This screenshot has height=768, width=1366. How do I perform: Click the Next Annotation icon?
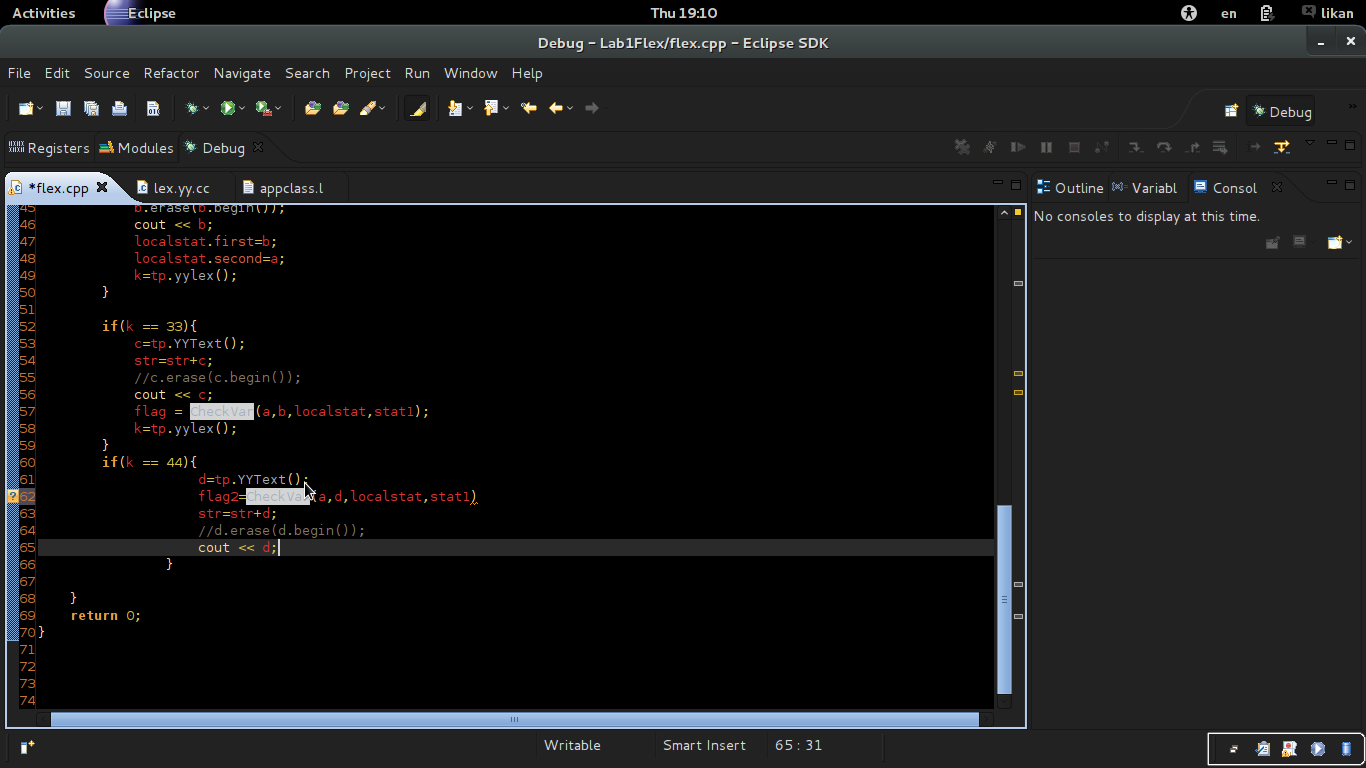(455, 108)
